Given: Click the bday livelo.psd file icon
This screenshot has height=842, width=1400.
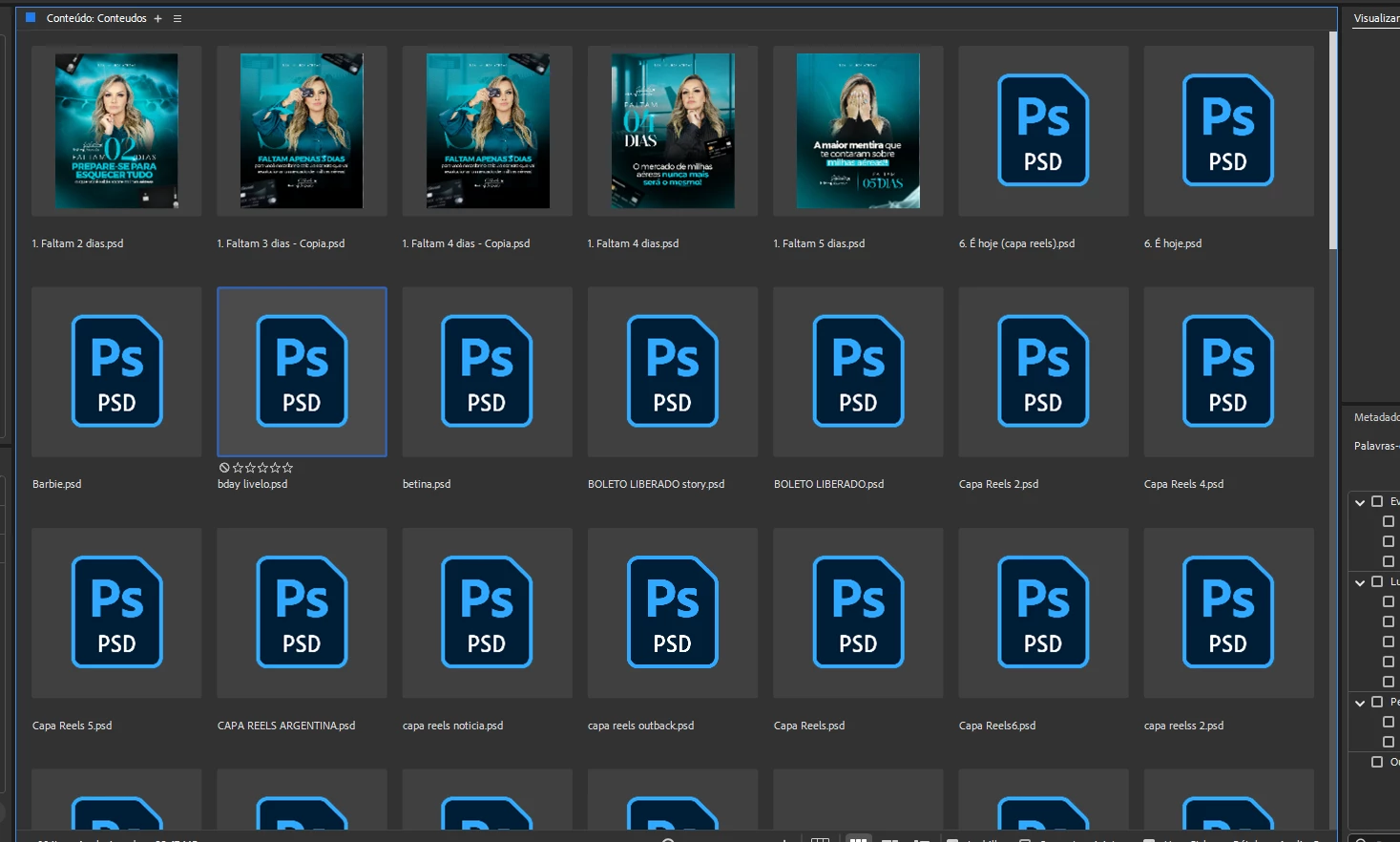Looking at the screenshot, I should click(x=302, y=370).
